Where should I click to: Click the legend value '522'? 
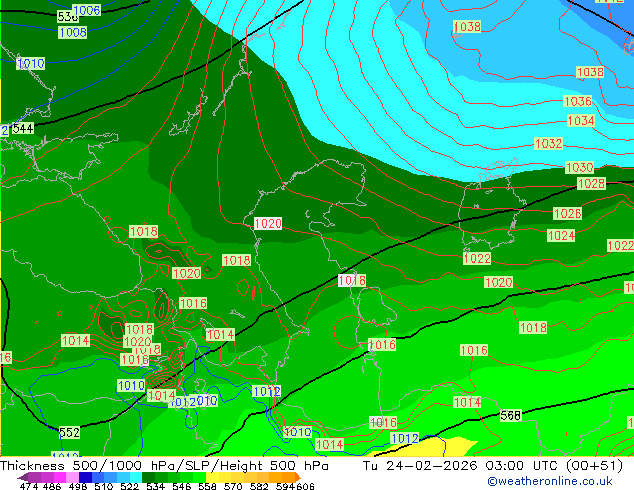(x=129, y=486)
